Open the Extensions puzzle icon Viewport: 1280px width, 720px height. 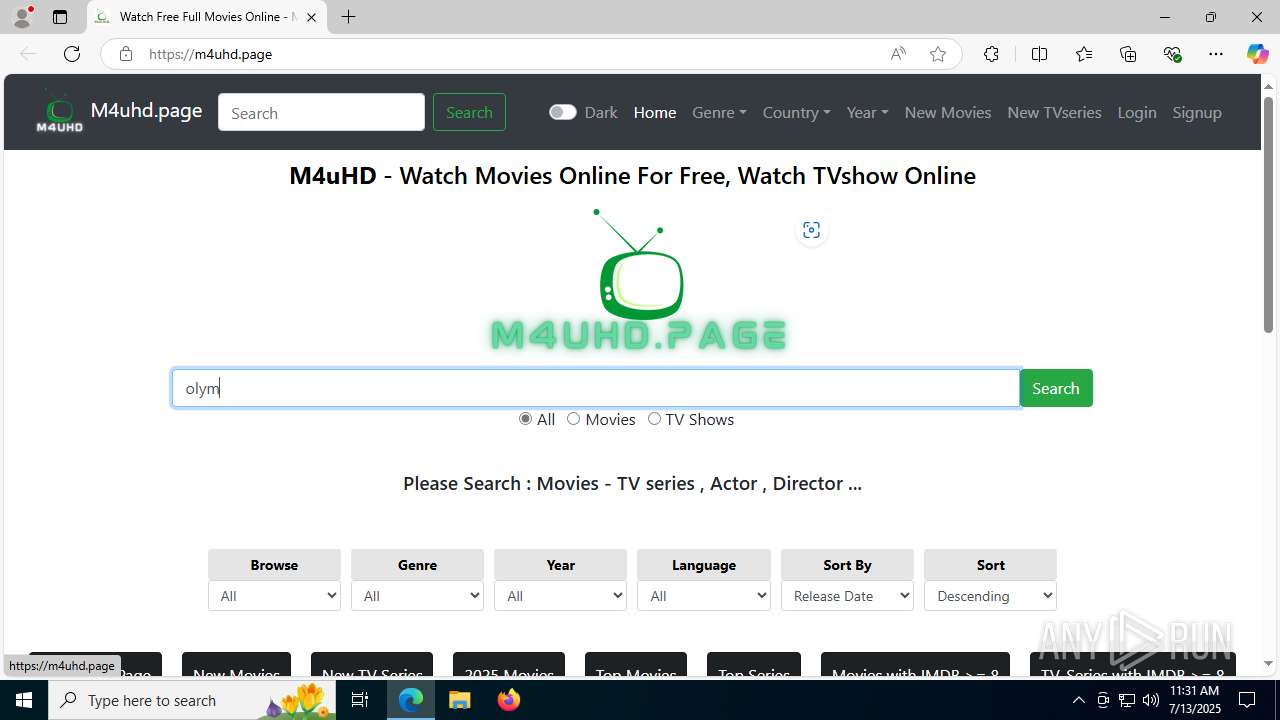pos(991,54)
